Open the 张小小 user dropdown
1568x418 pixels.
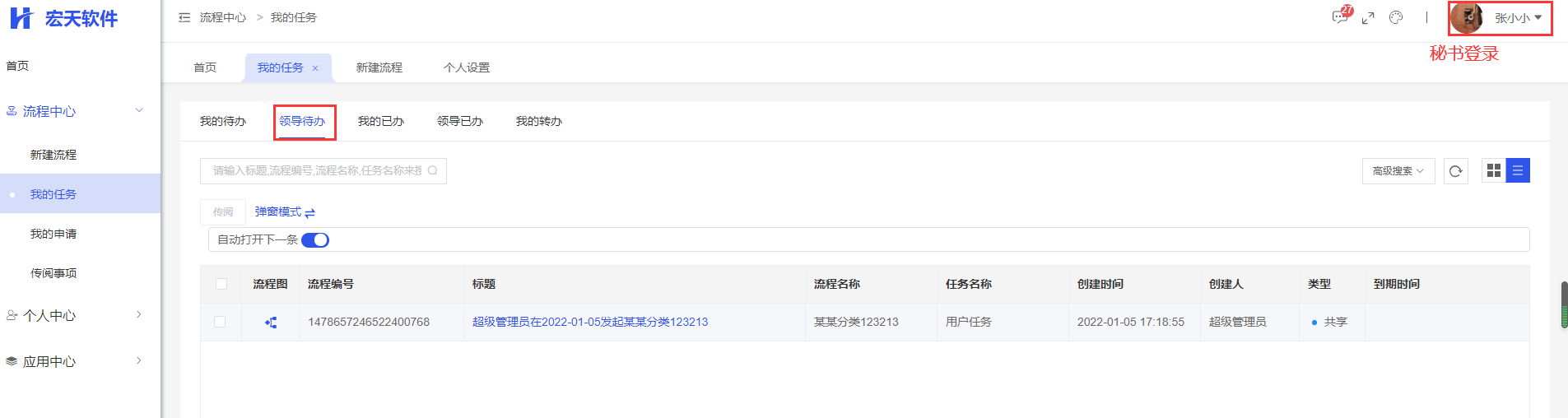[x=1518, y=18]
